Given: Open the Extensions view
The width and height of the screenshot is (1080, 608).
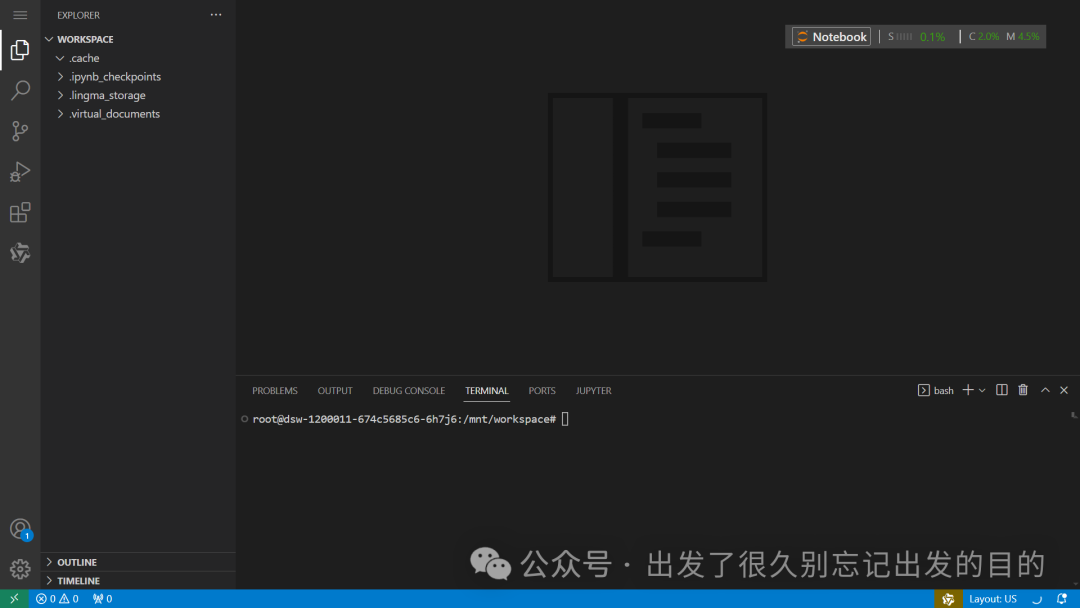Looking at the screenshot, I should [20, 212].
